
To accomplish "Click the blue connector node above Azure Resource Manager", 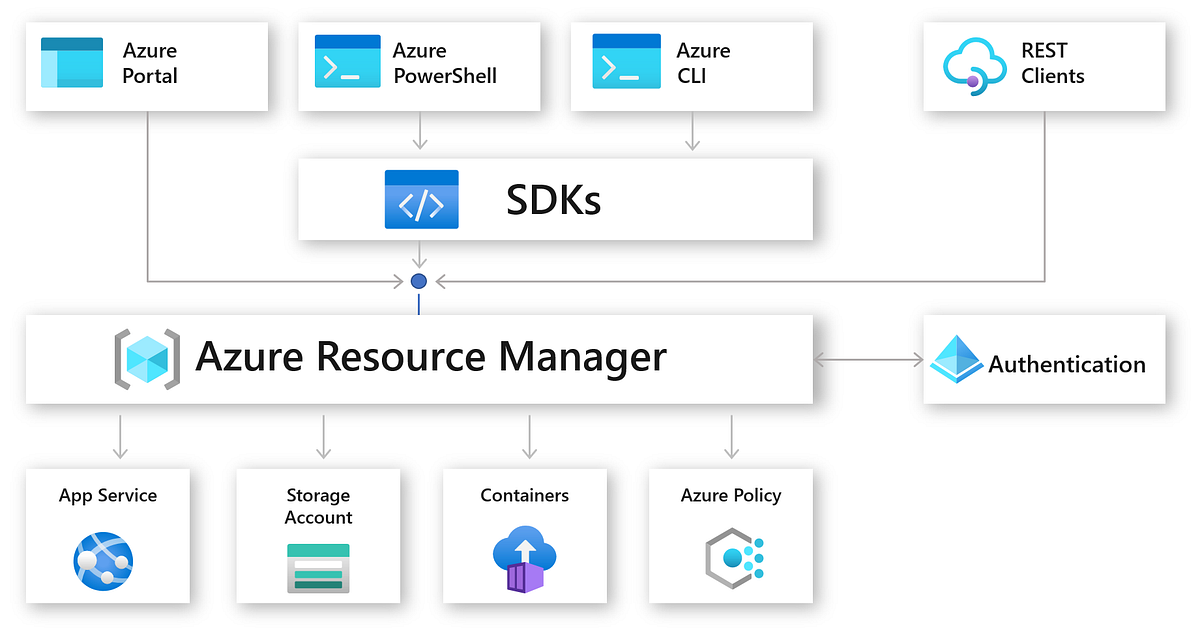I will (418, 281).
